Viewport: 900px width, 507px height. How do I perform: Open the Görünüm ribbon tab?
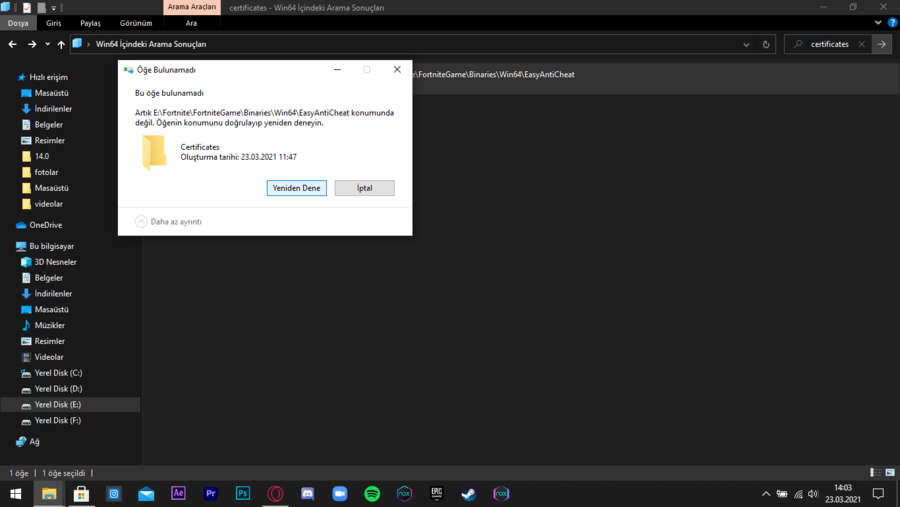pyautogui.click(x=136, y=23)
